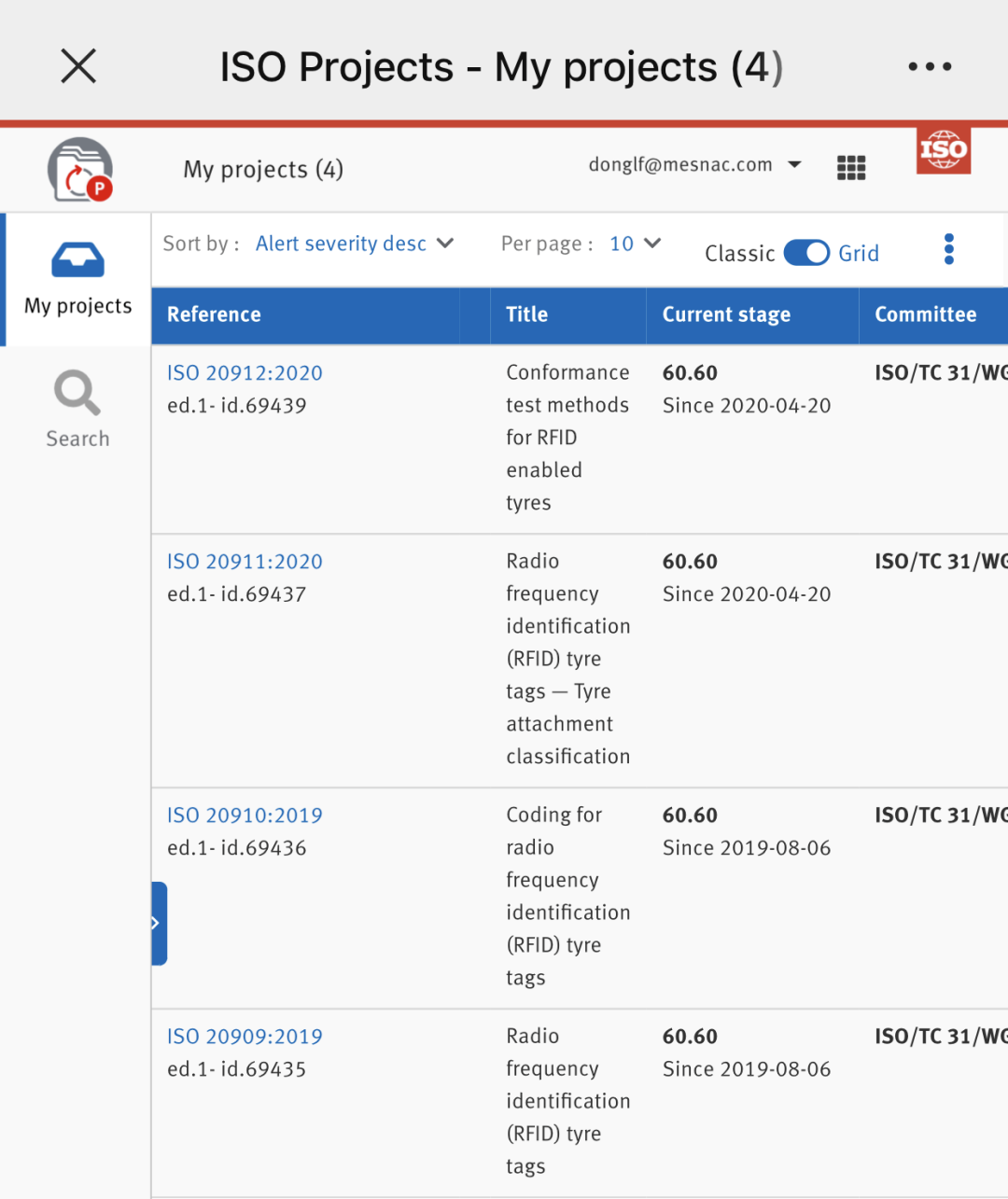Open the Sort by Alert severity dropdown
1008x1199 pixels.
(x=354, y=244)
